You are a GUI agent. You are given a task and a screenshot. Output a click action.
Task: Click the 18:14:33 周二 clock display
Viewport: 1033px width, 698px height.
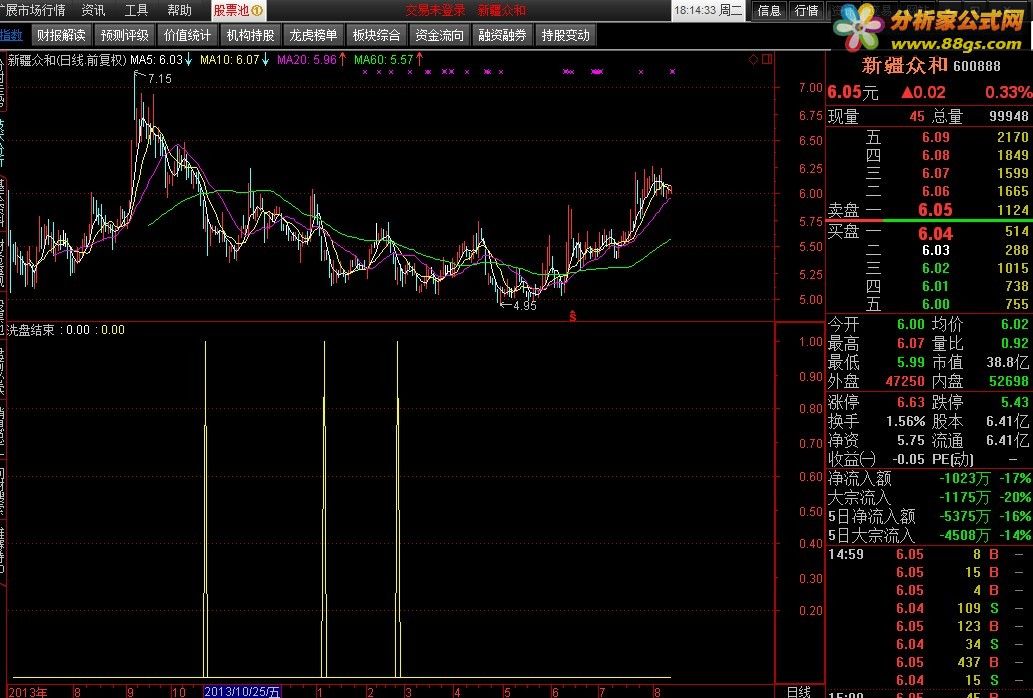[x=708, y=11]
